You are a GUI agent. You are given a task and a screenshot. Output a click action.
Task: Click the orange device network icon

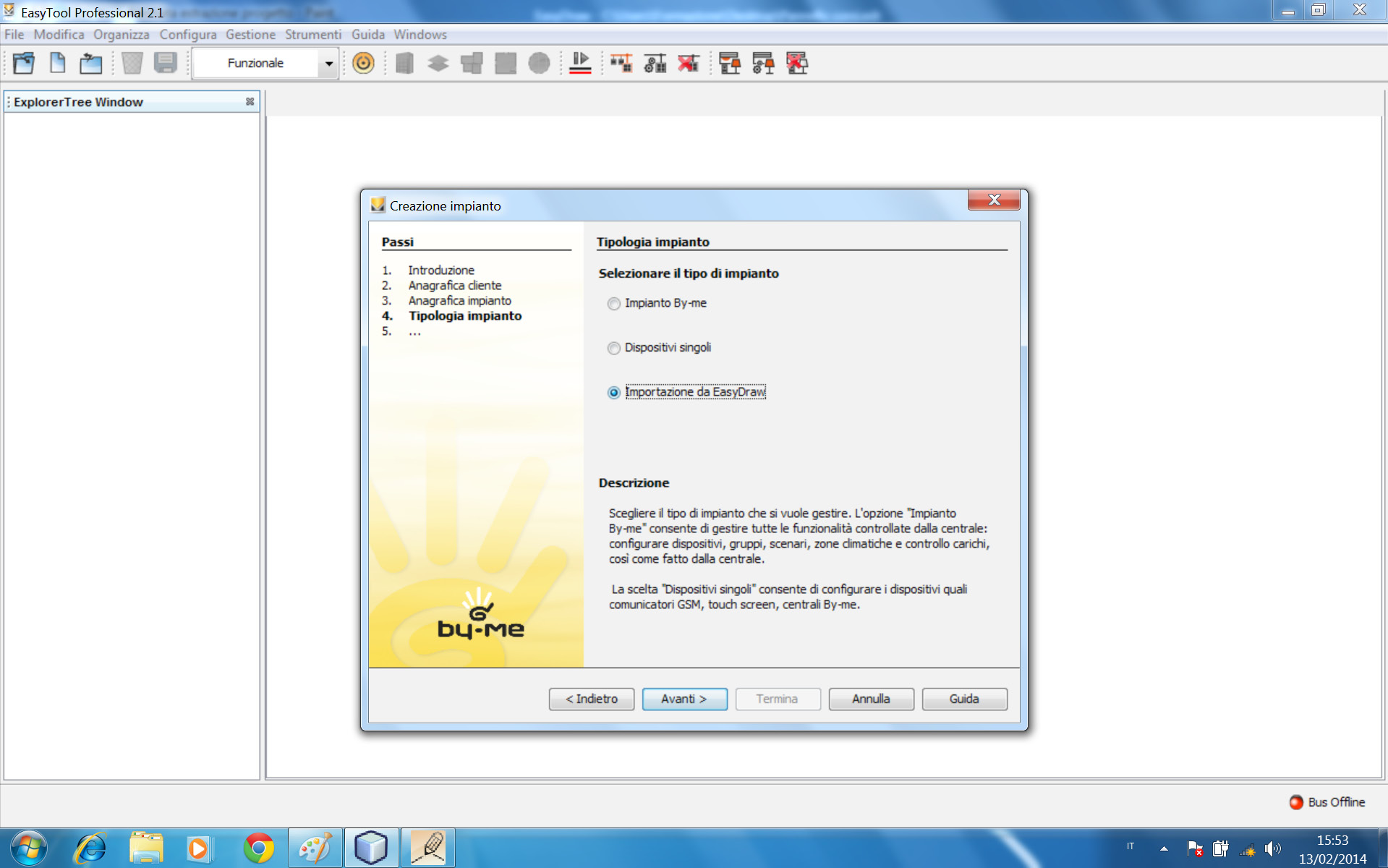tap(621, 64)
